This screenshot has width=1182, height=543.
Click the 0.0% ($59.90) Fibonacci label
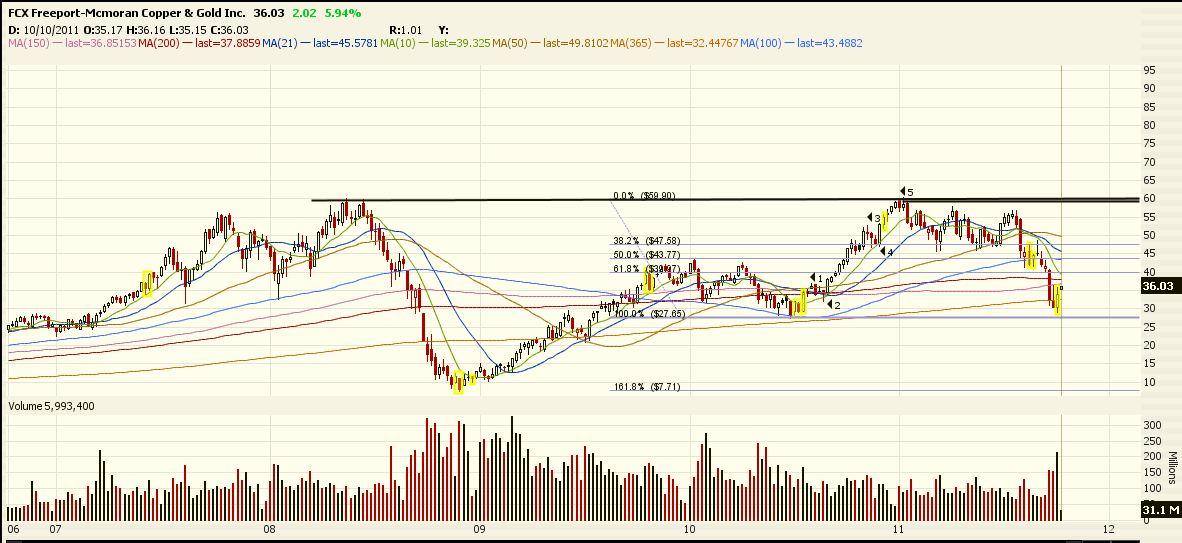pos(644,195)
